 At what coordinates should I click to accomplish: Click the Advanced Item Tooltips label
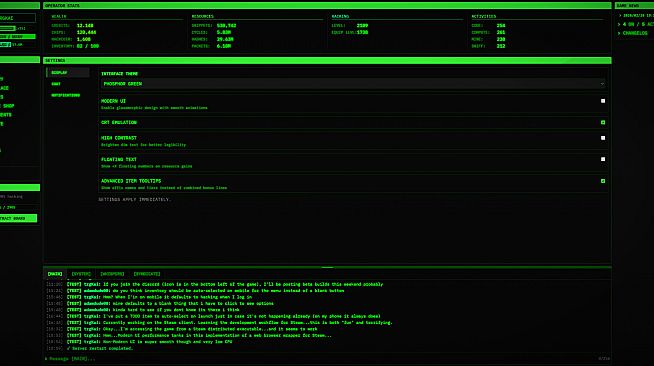131,181
